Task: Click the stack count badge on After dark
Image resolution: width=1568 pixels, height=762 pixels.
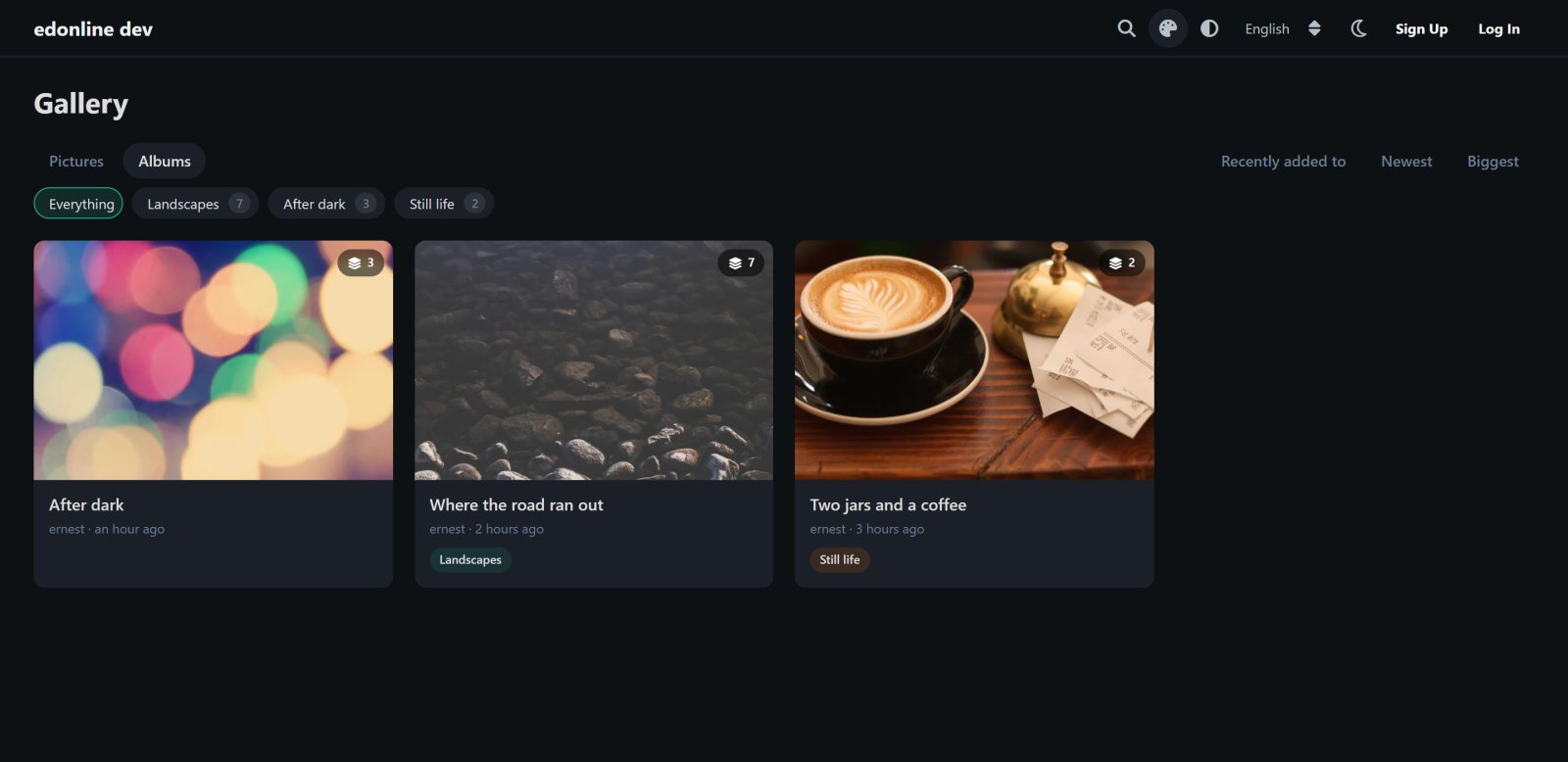Action: click(x=361, y=262)
